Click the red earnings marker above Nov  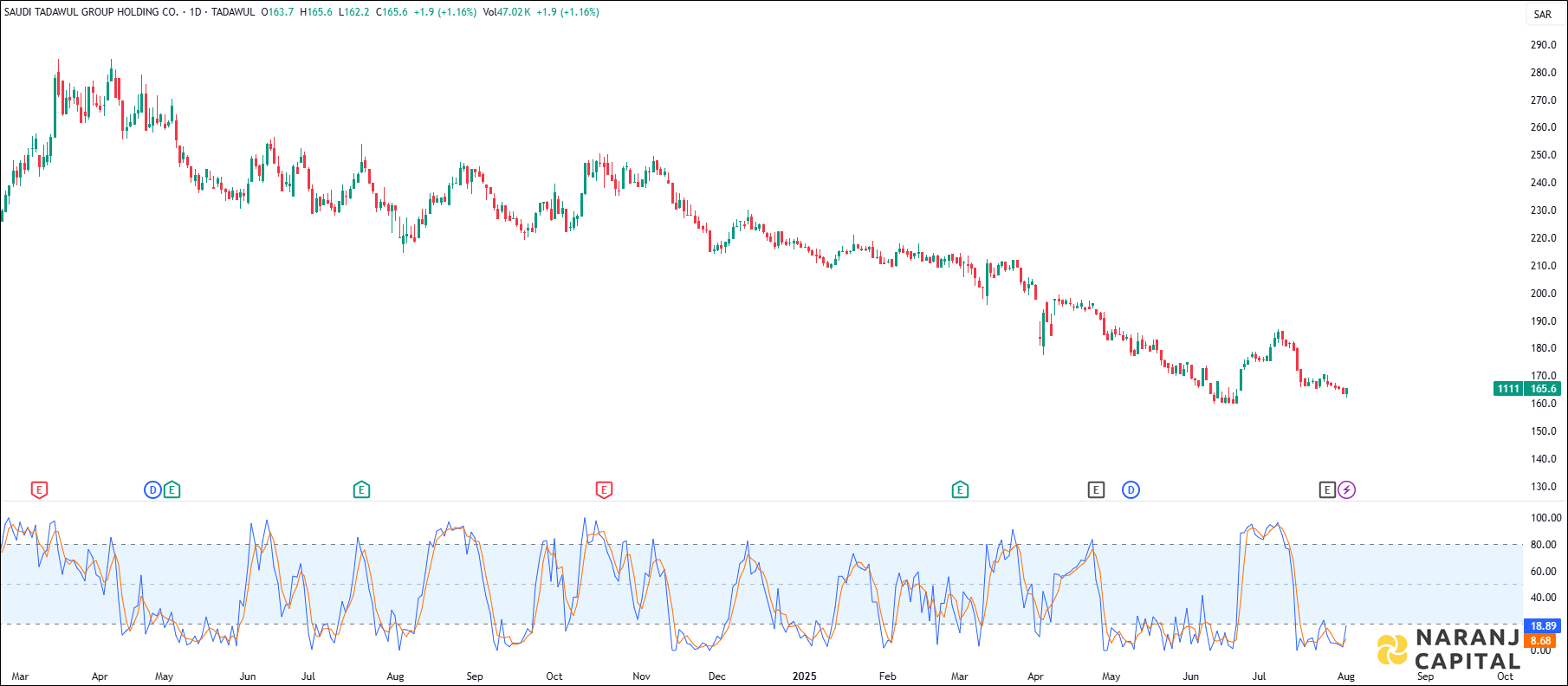pos(604,490)
